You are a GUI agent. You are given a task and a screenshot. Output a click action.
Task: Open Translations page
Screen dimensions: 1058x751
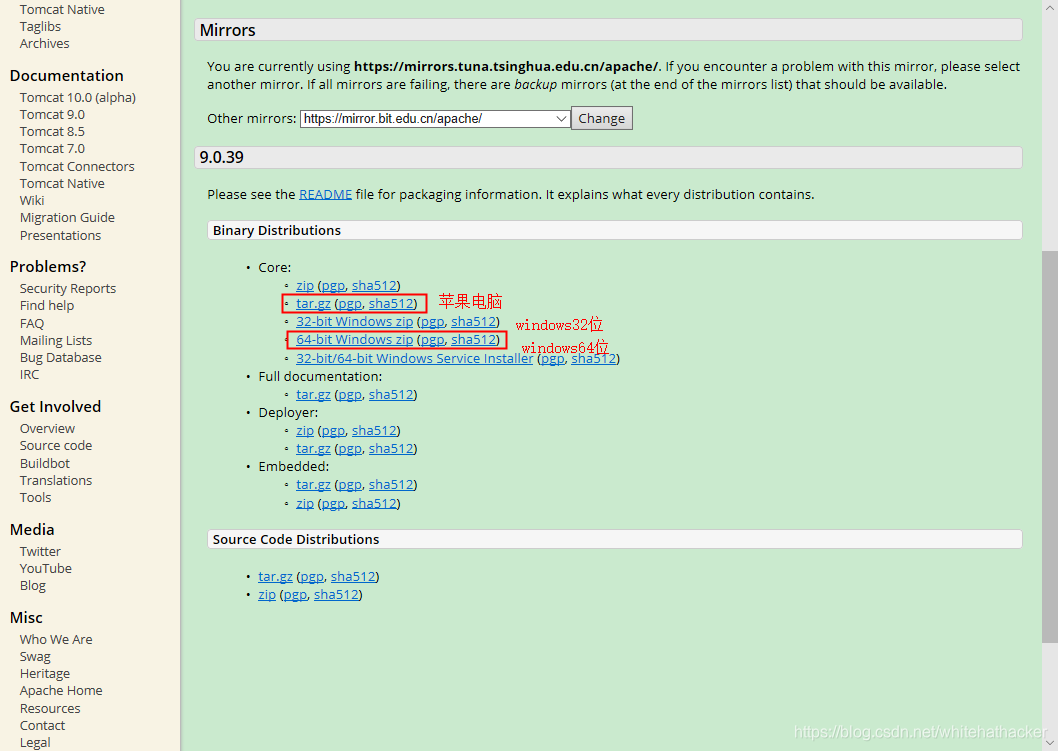click(x=55, y=480)
